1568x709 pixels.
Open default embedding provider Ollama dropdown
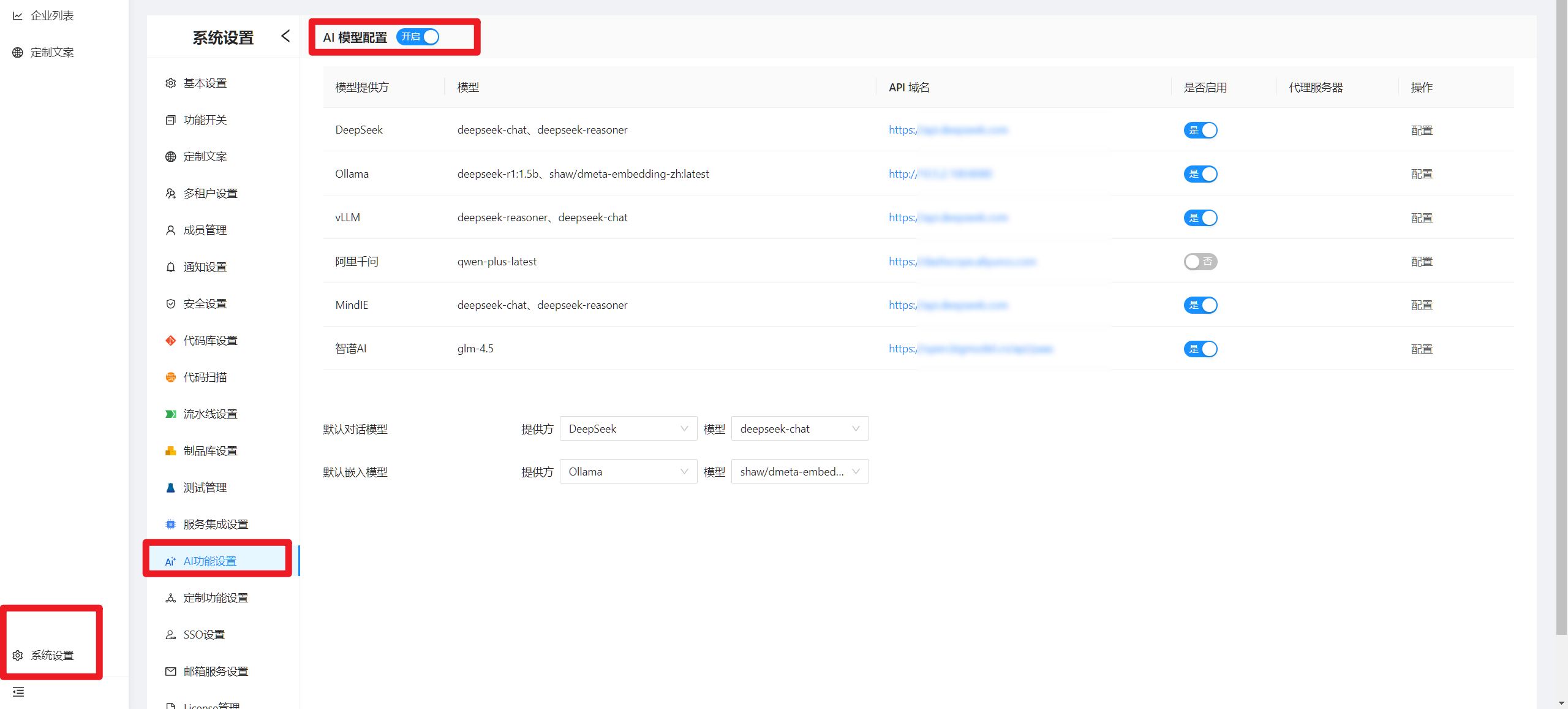(628, 472)
